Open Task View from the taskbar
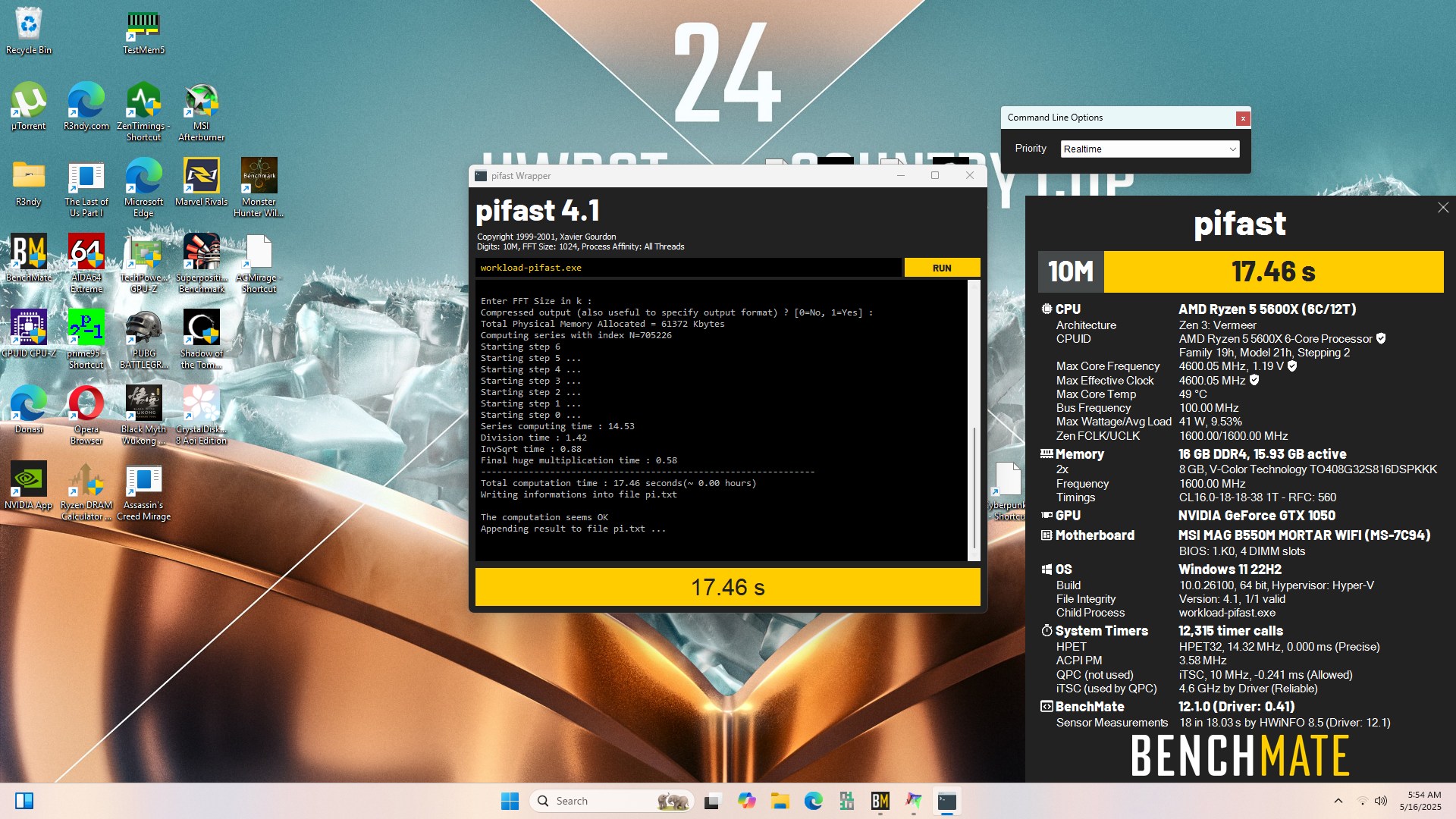Image resolution: width=1456 pixels, height=819 pixels. coord(711,801)
